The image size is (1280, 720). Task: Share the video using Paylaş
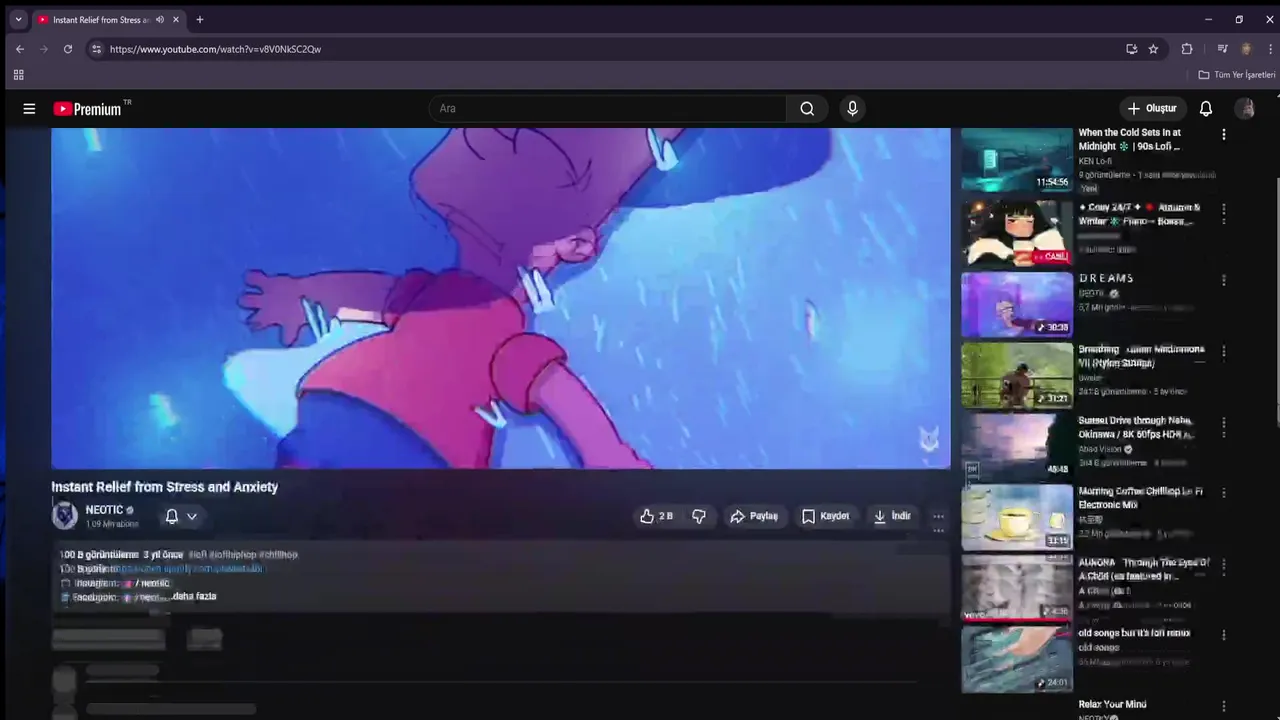[x=754, y=516]
